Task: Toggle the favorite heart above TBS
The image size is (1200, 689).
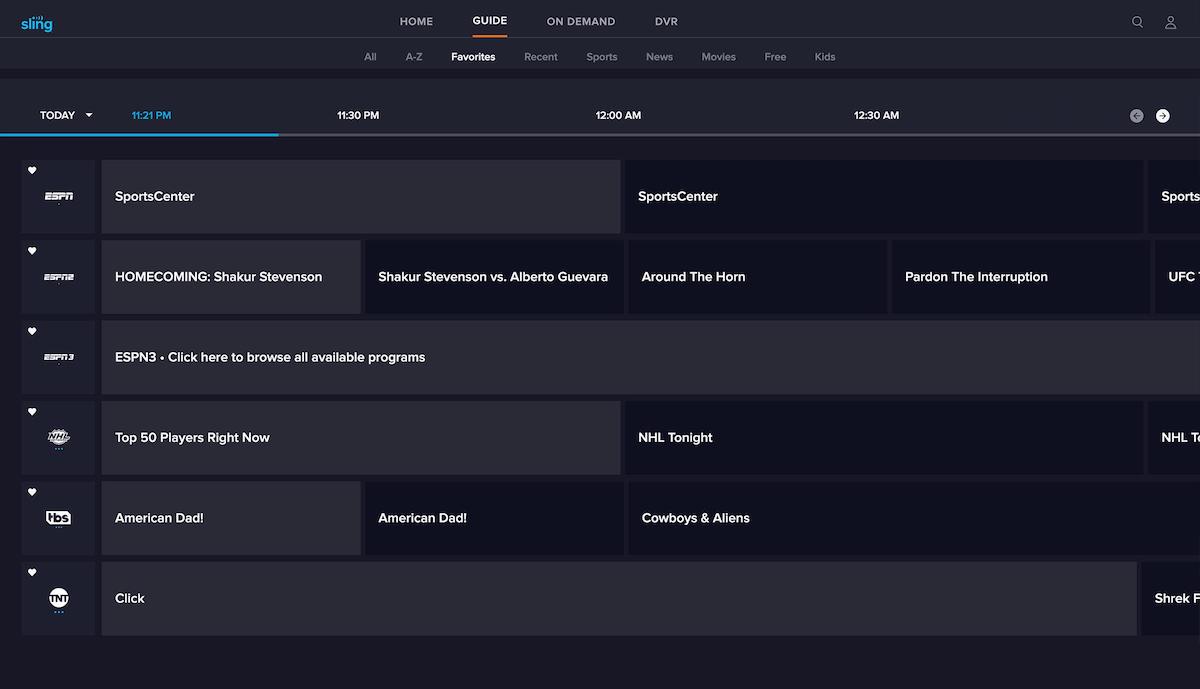Action: [x=31, y=491]
